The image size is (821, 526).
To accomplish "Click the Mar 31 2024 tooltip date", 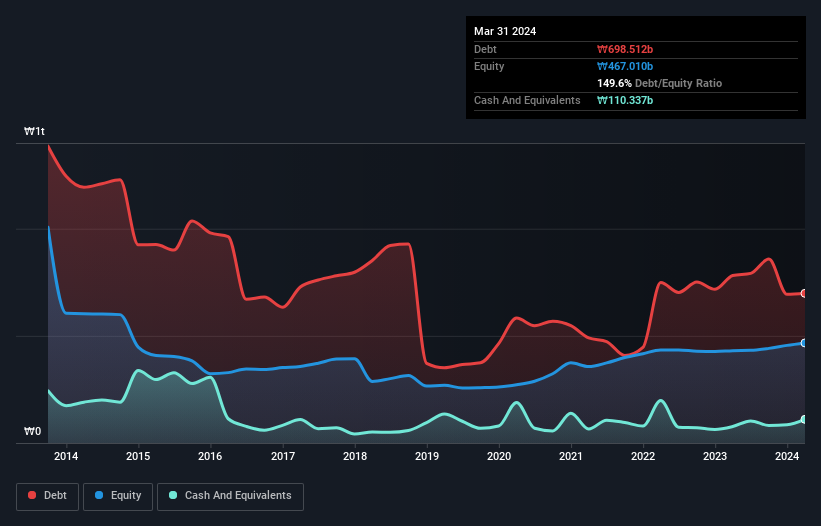I will coord(505,31).
